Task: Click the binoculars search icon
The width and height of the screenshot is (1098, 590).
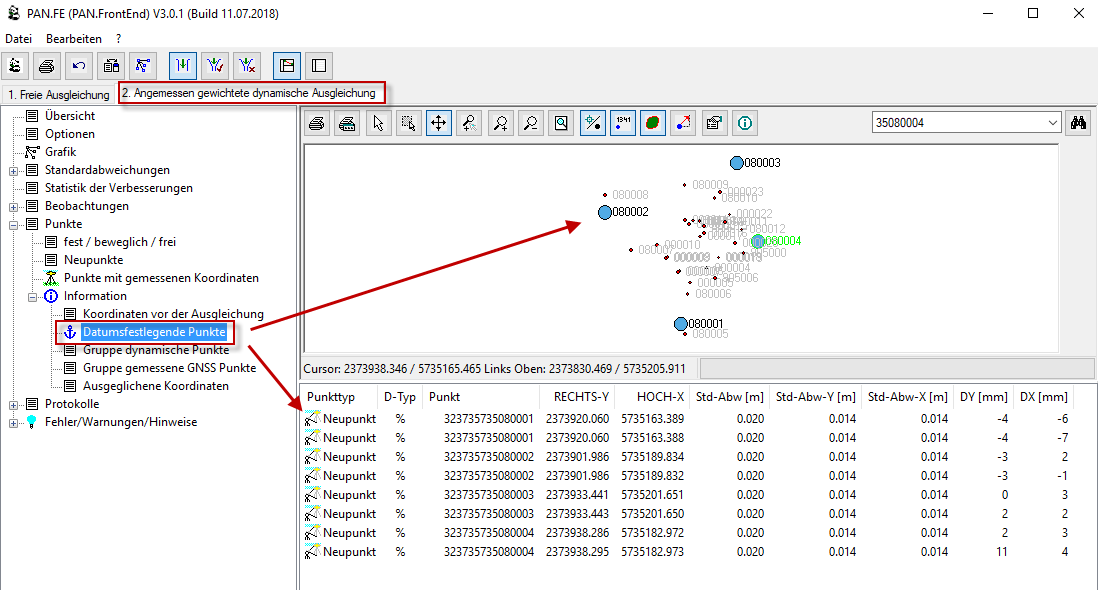Action: point(1078,123)
